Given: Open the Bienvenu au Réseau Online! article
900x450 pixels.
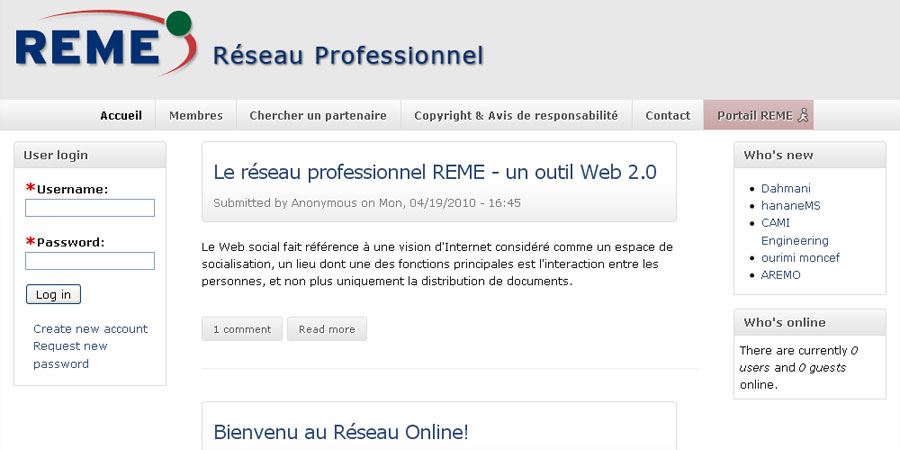Looking at the screenshot, I should pyautogui.click(x=341, y=432).
